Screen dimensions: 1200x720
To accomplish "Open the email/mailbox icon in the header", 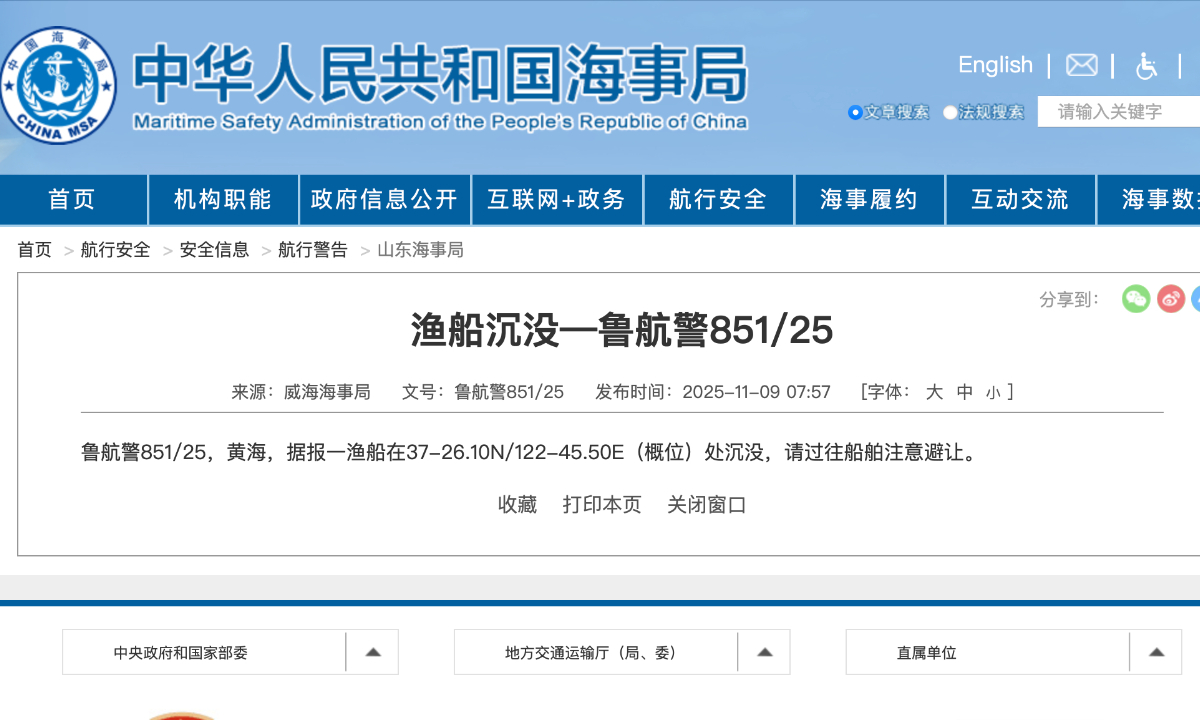I will (x=1081, y=65).
